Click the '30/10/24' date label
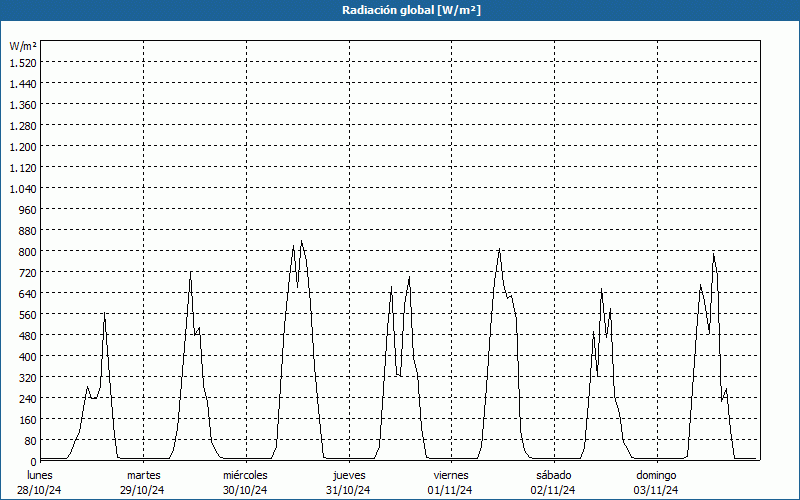Screen dimensions: 800x500 [x=245, y=490]
